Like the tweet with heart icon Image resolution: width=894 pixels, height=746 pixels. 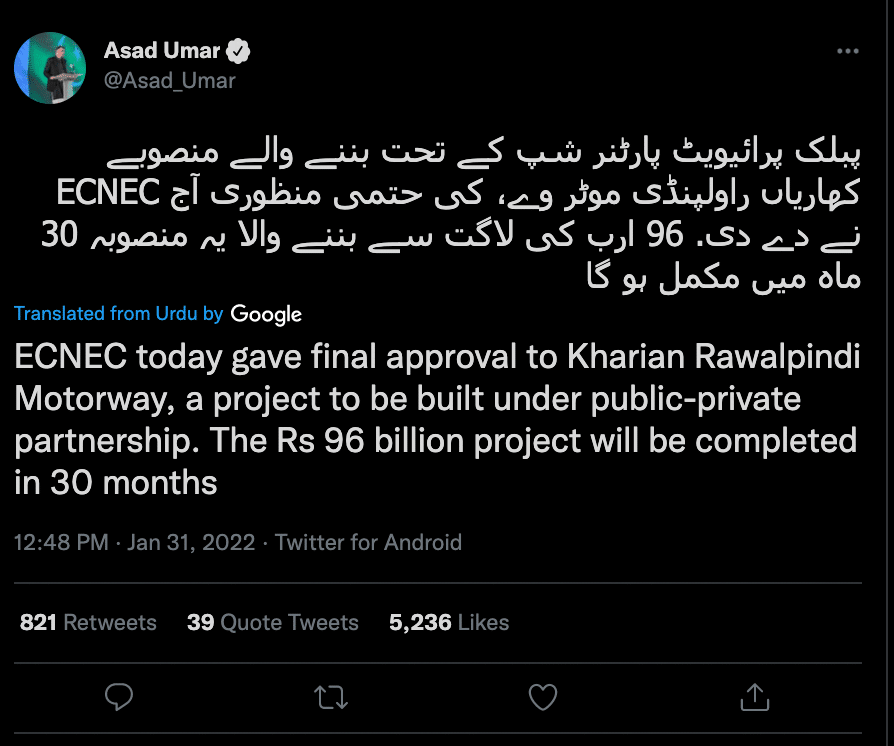coord(541,695)
